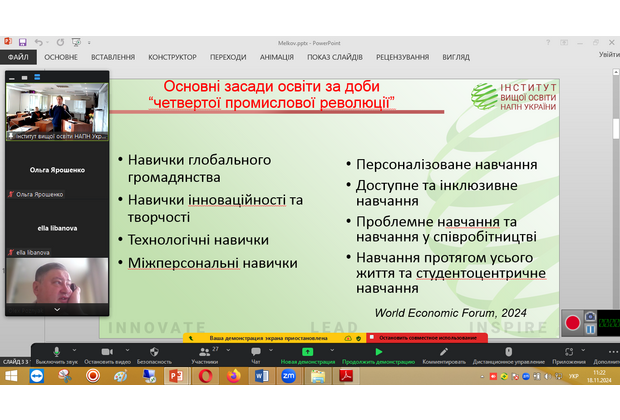Expand audio options arrow beside mute
620x420 pixels.
click(75, 351)
